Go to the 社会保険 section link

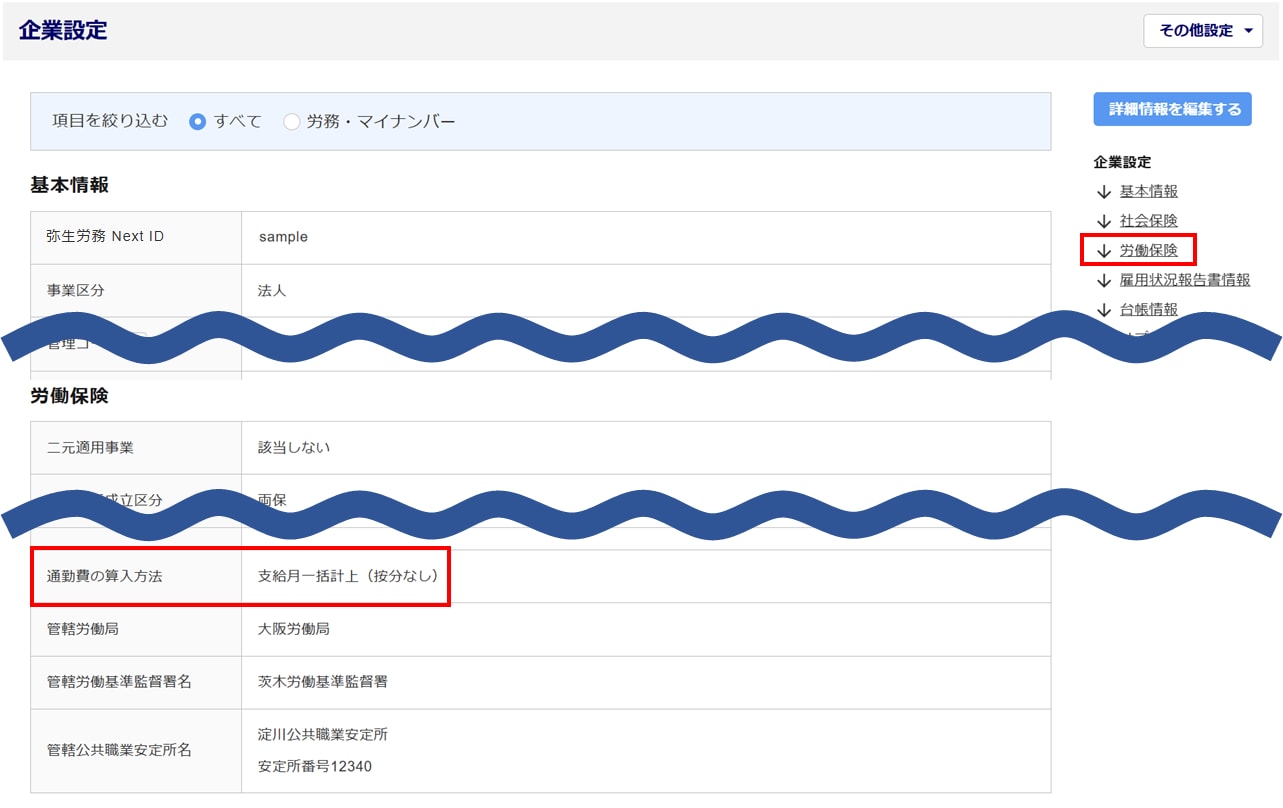[1148, 221]
